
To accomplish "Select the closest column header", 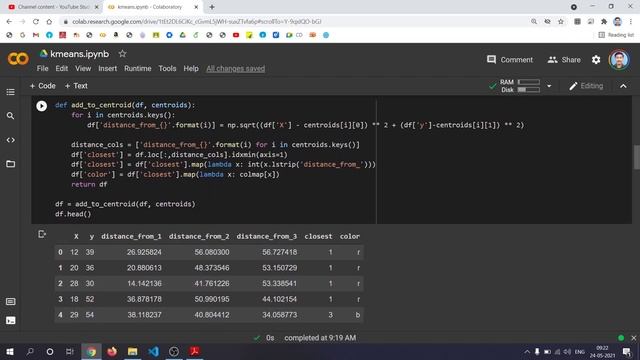I will pos(318,236).
